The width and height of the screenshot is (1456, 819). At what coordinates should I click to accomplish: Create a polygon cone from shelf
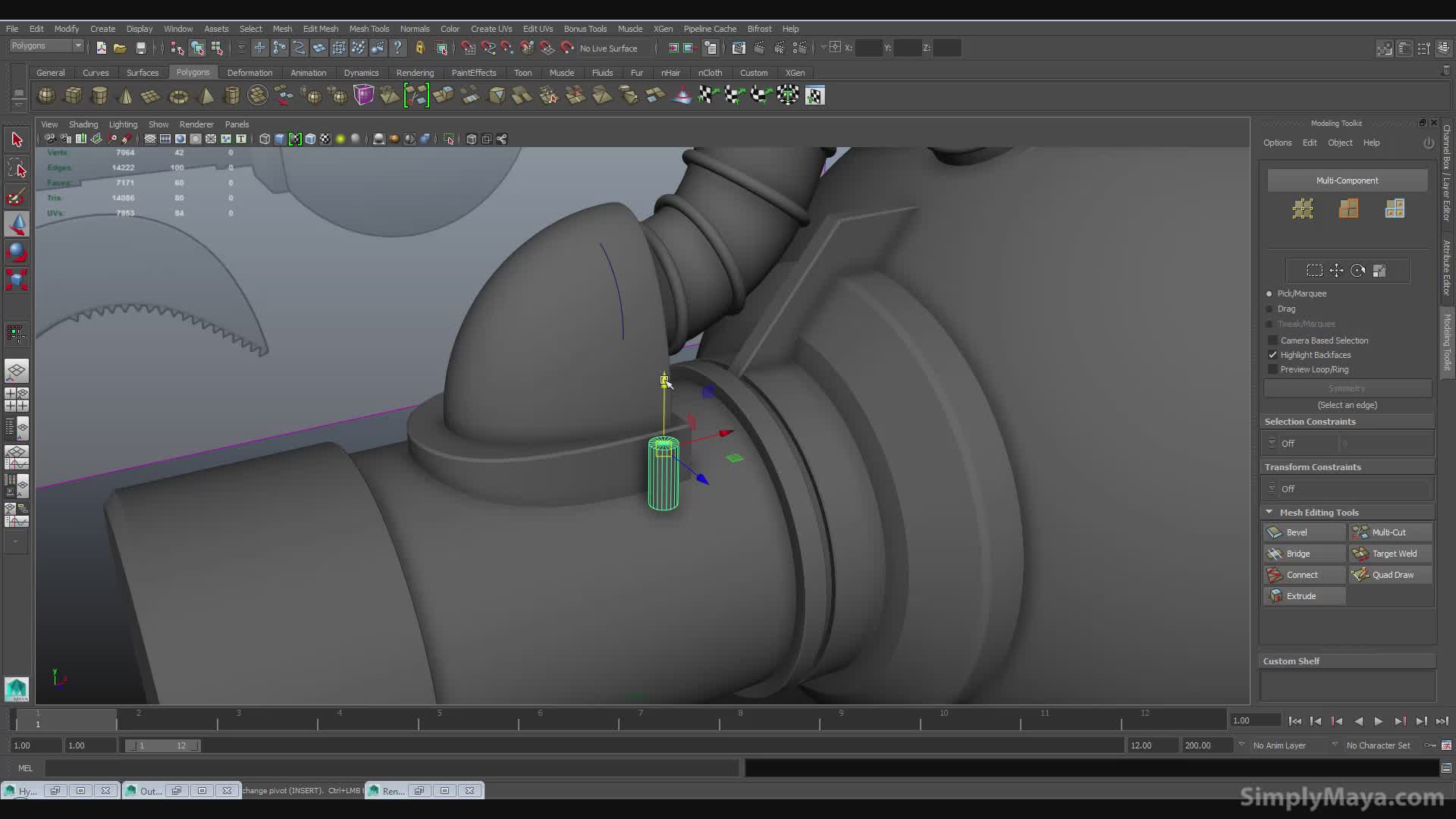coord(126,96)
